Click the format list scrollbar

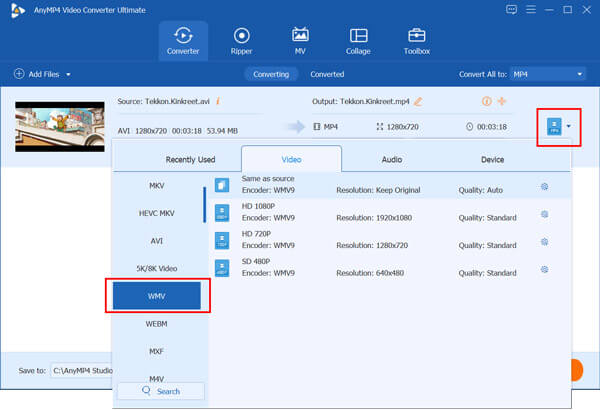205,204
